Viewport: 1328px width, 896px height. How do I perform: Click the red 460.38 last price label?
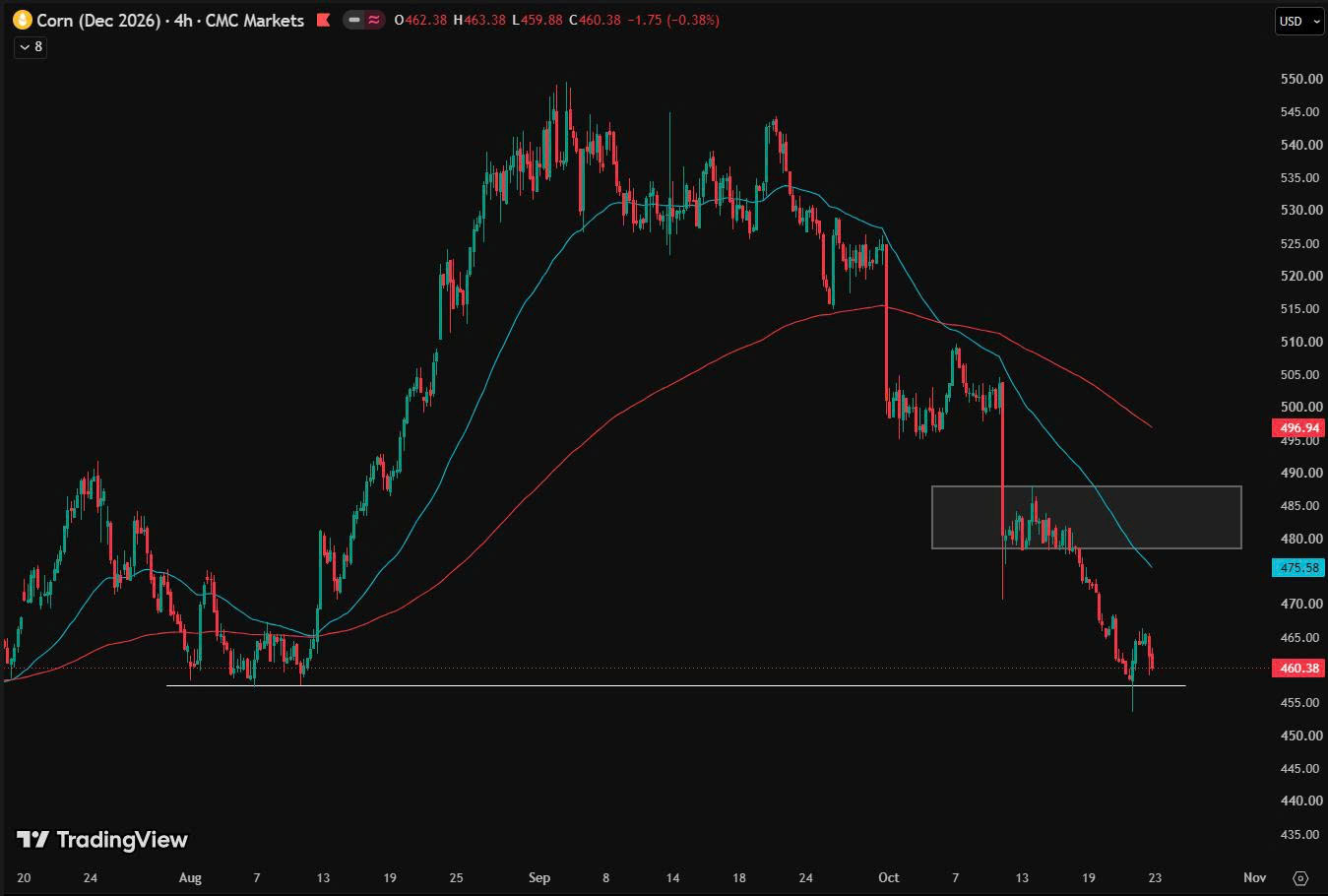click(1299, 669)
